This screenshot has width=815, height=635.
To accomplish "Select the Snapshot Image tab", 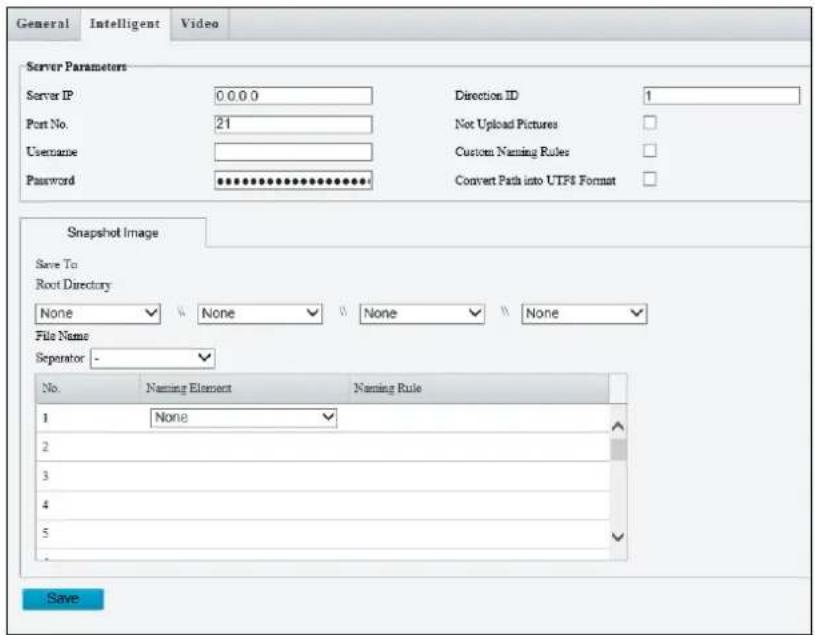I will 113,233.
